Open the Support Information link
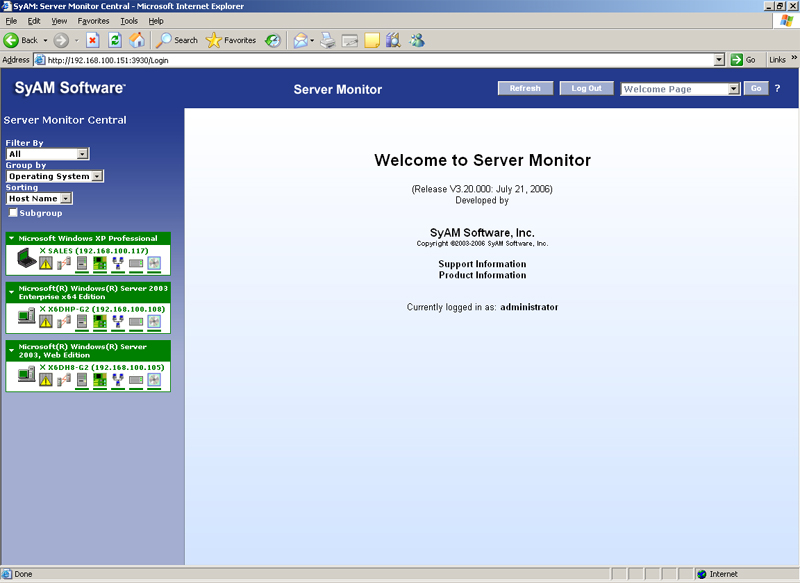The width and height of the screenshot is (800, 583). pyautogui.click(x=482, y=264)
